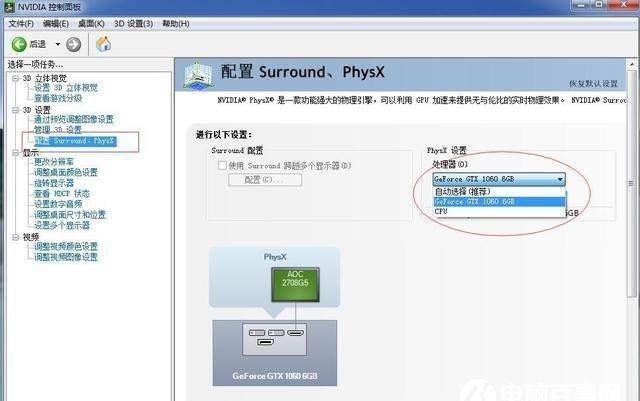Open the Back history dropdown arrow
The height and width of the screenshot is (401, 640).
(x=58, y=44)
